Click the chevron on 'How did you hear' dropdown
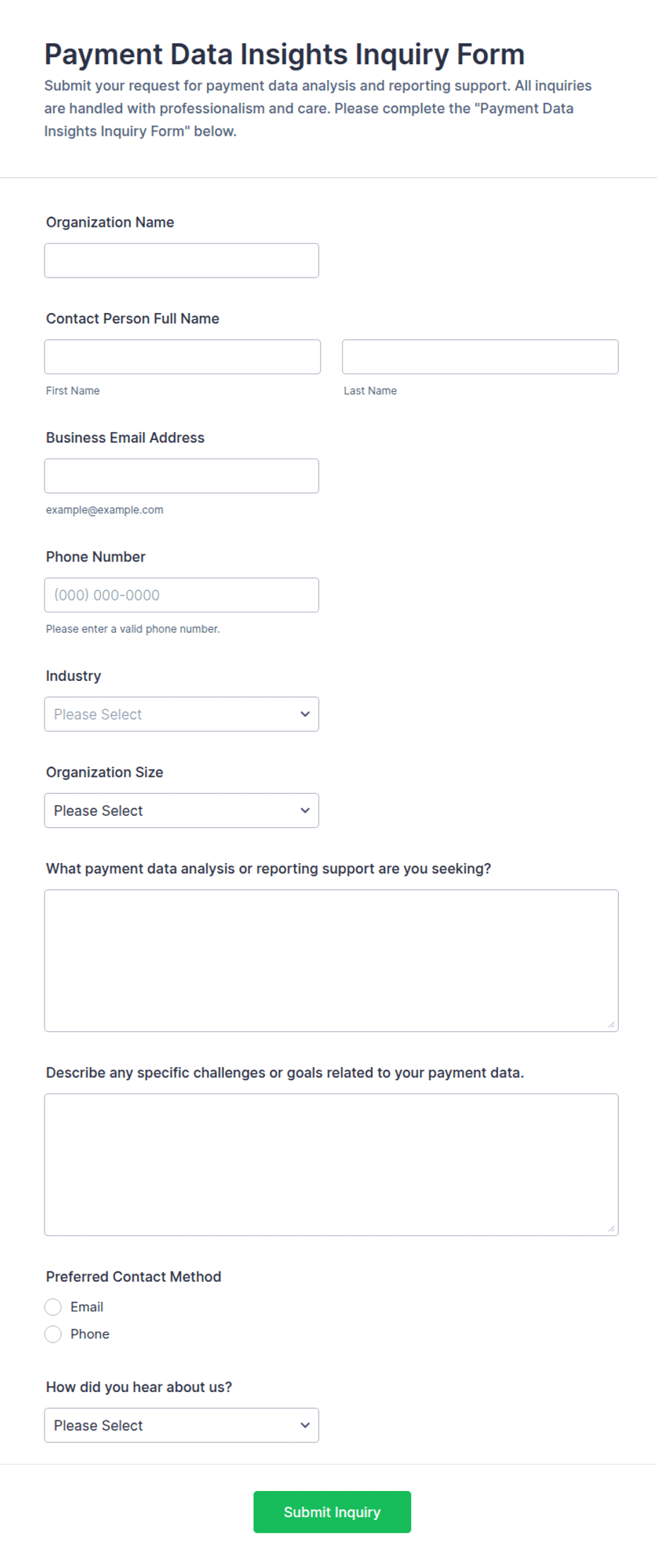The height and width of the screenshot is (1568, 657). [305, 1425]
